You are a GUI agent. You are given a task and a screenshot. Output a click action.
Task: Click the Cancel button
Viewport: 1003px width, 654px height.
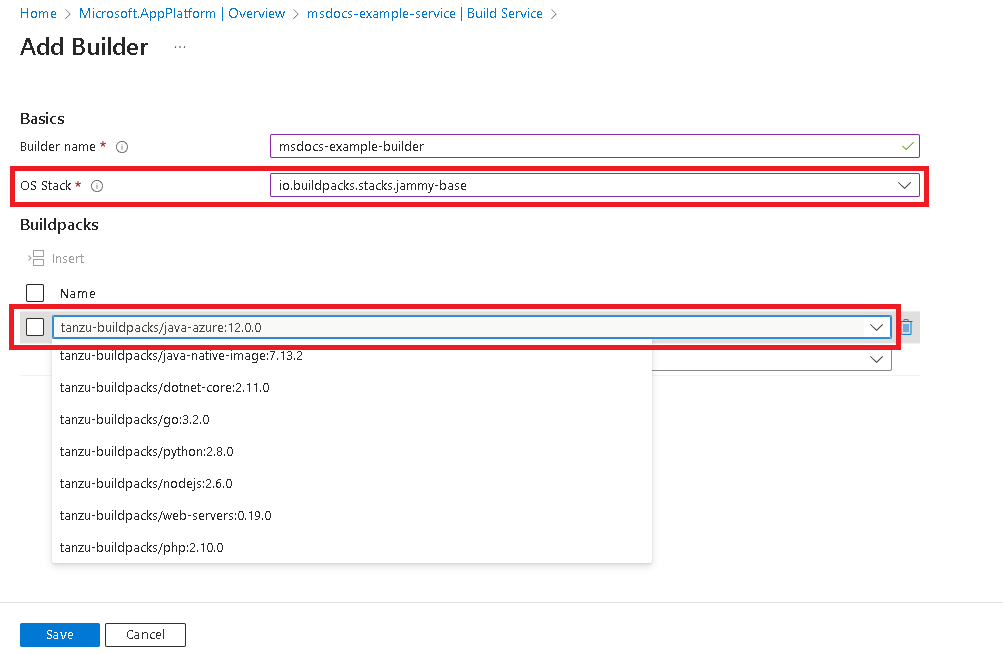coord(145,635)
